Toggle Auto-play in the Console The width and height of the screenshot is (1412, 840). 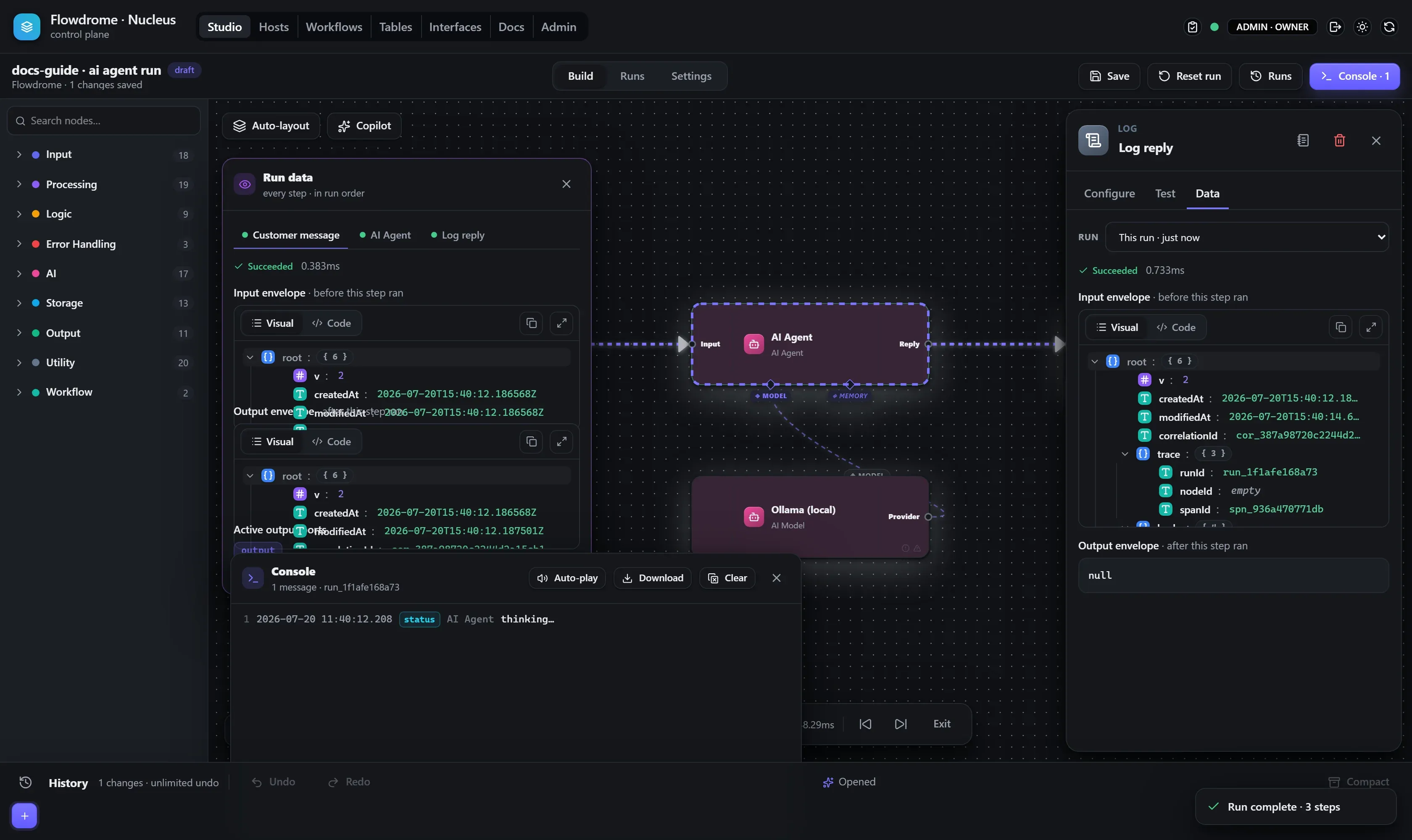pos(567,578)
